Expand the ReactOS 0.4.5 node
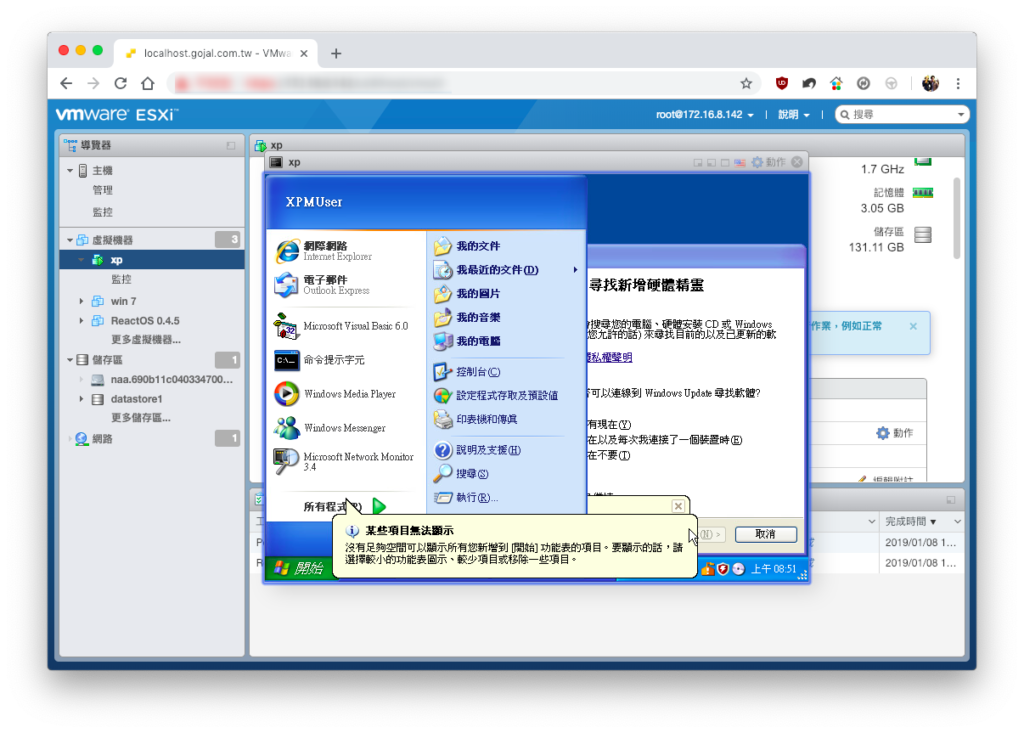The image size is (1024, 733). [x=81, y=321]
